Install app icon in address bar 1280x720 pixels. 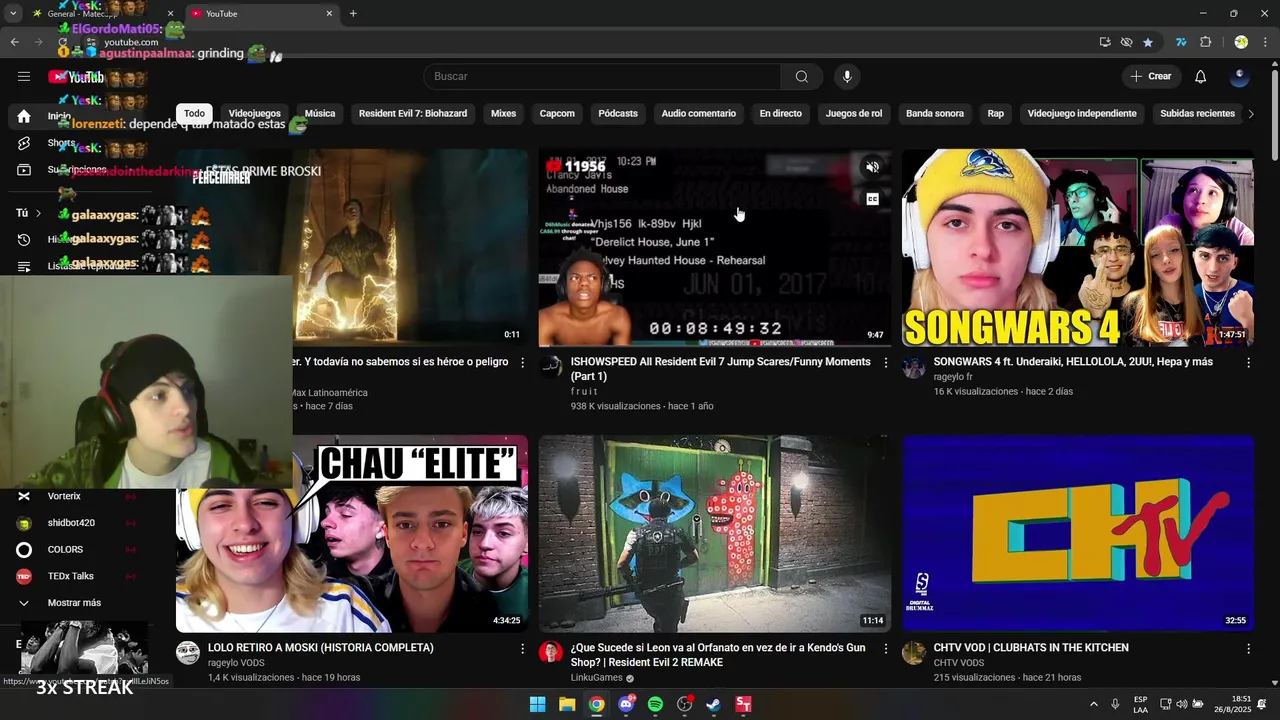(x=1105, y=42)
